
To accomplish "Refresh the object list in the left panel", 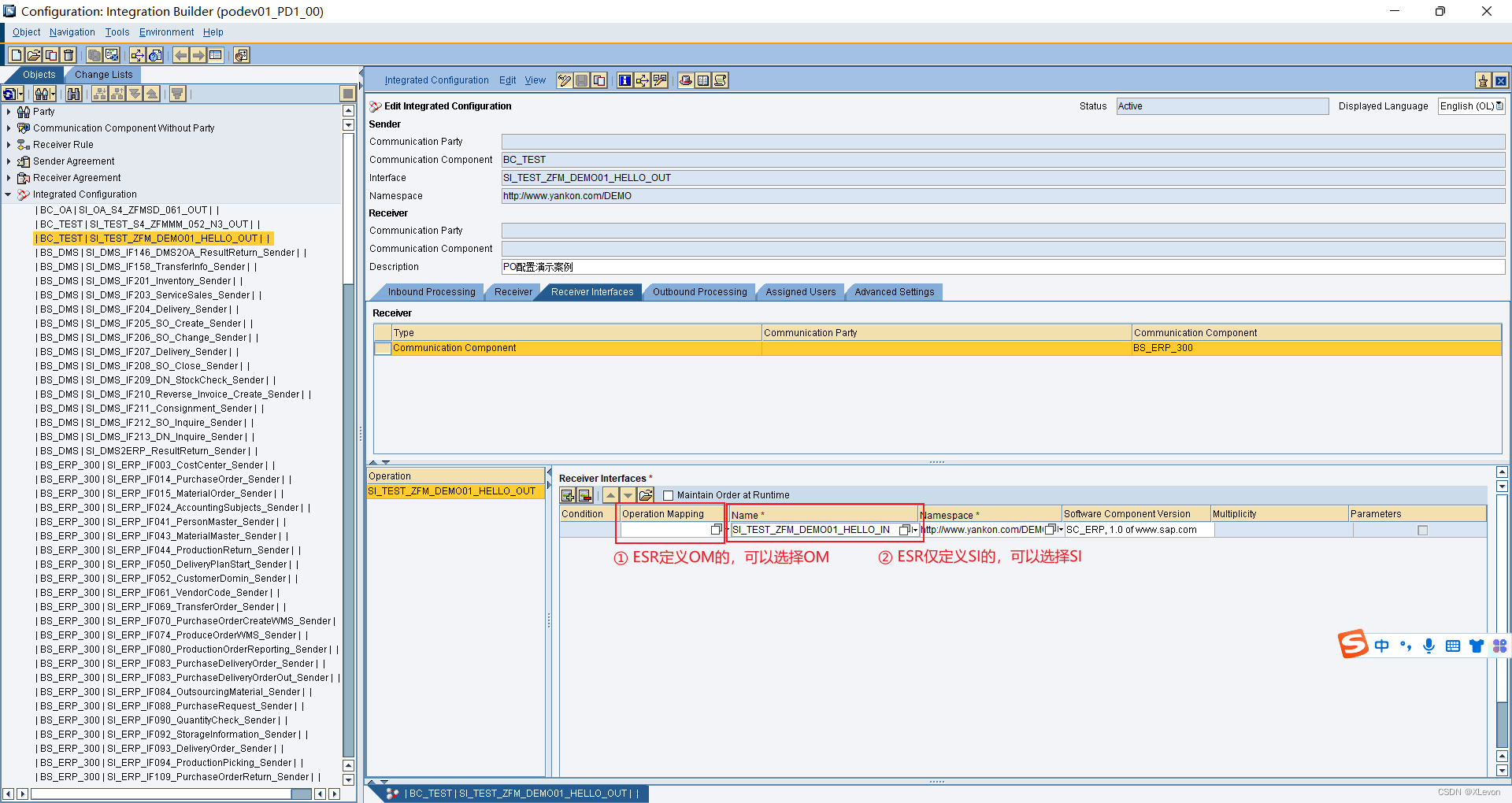I will click(x=9, y=94).
